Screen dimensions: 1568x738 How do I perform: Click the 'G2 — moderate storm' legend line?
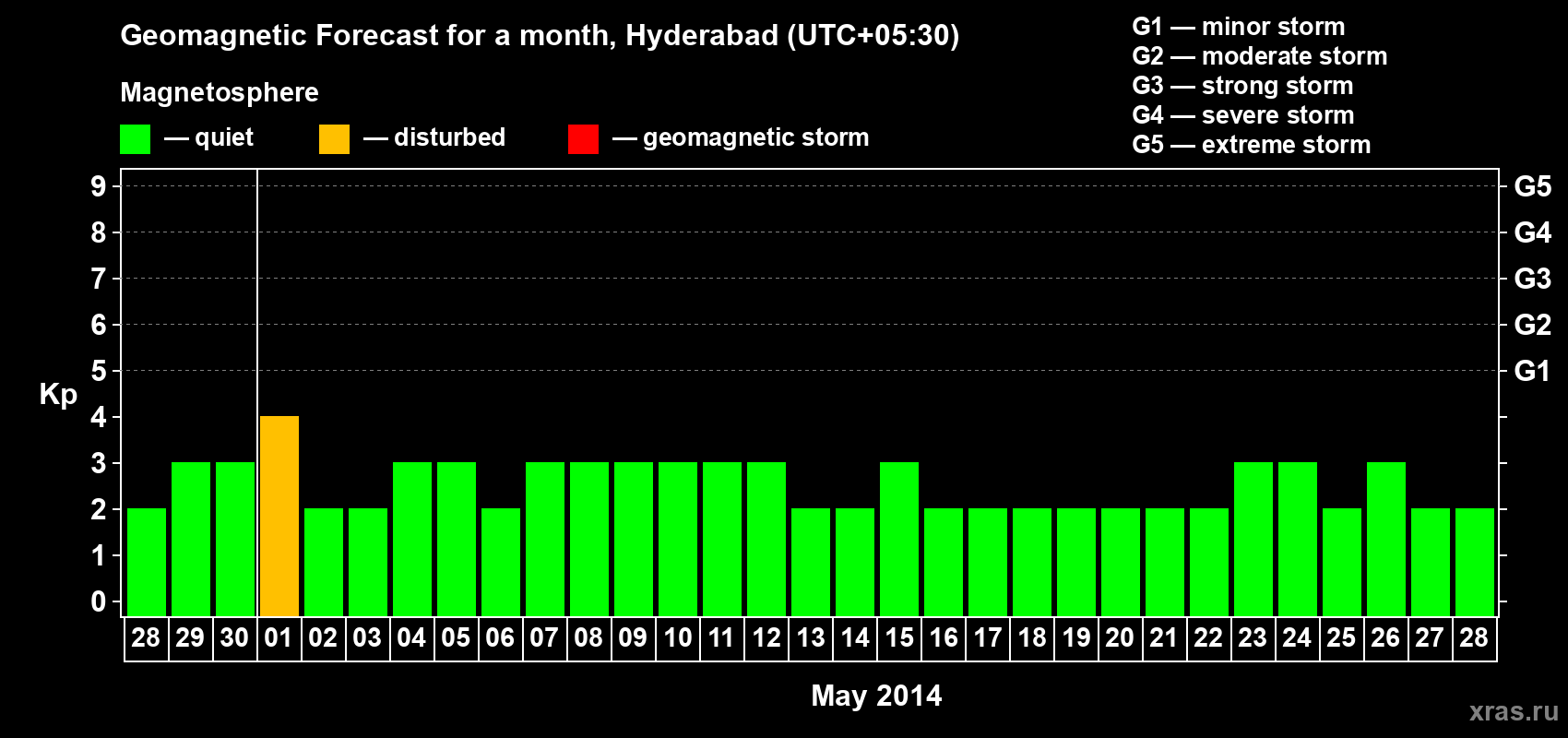[1260, 56]
